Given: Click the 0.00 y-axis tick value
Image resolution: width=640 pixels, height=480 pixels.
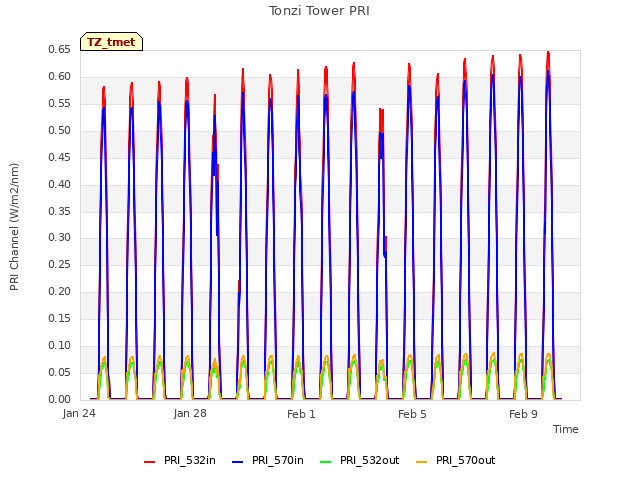Looking at the screenshot, I should tap(60, 400).
